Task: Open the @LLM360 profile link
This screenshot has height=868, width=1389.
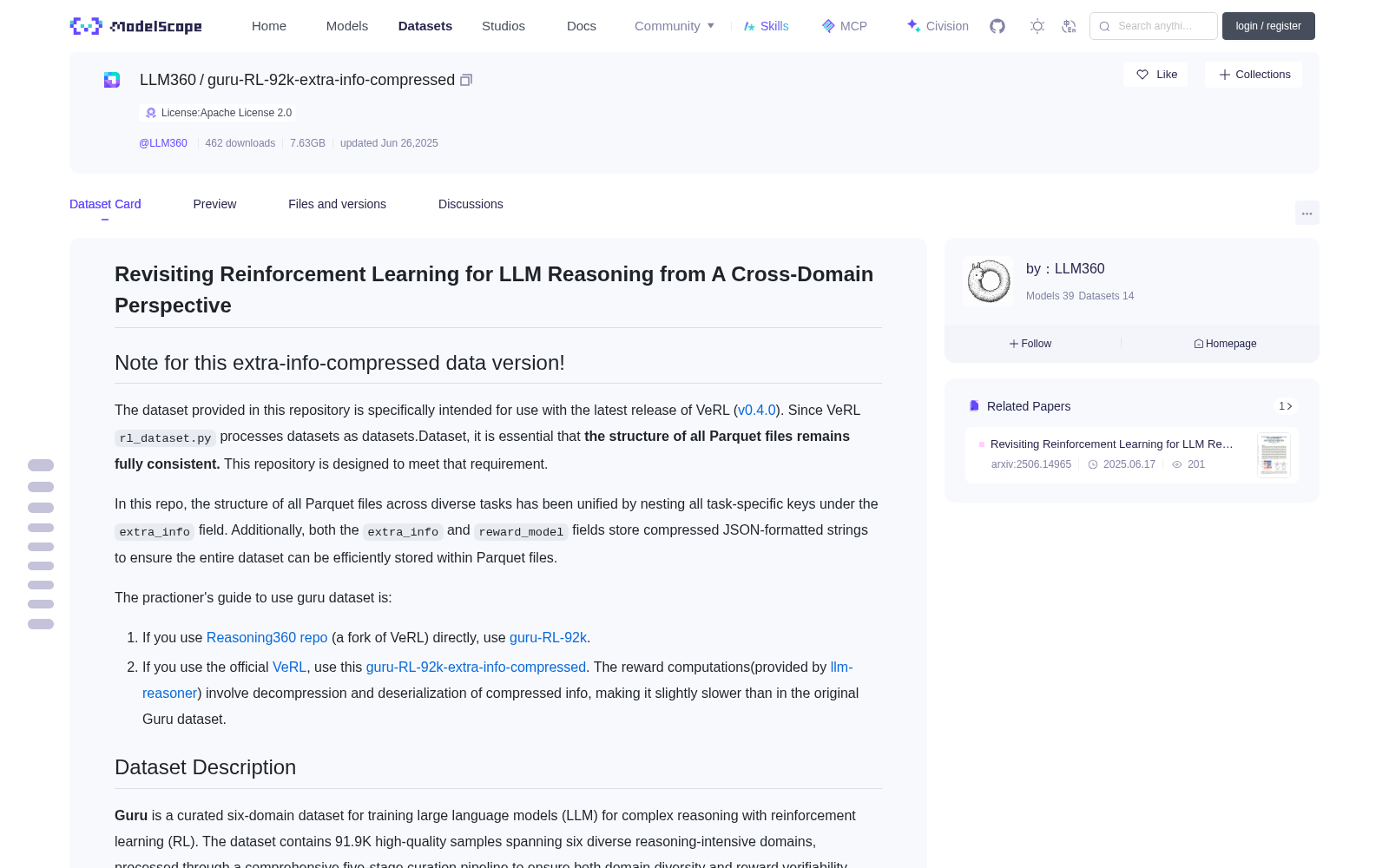Action: 163,143
